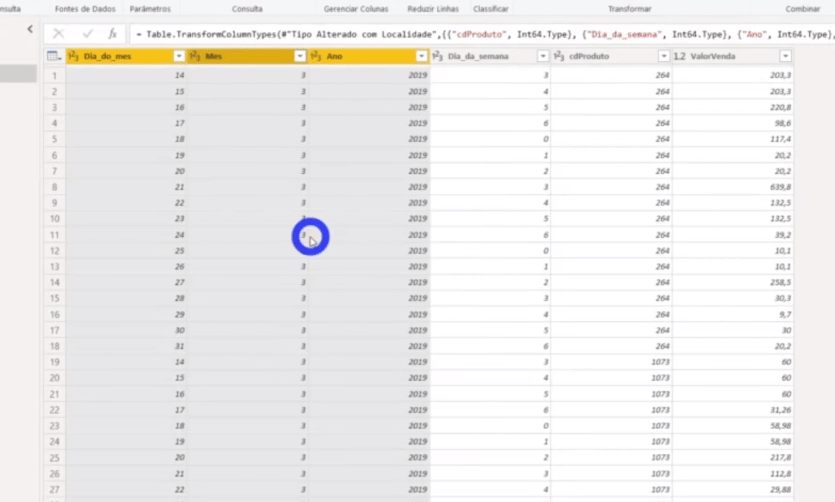835x502 pixels.
Task: Open the Ano column filter dropdown
Action: [421, 57]
